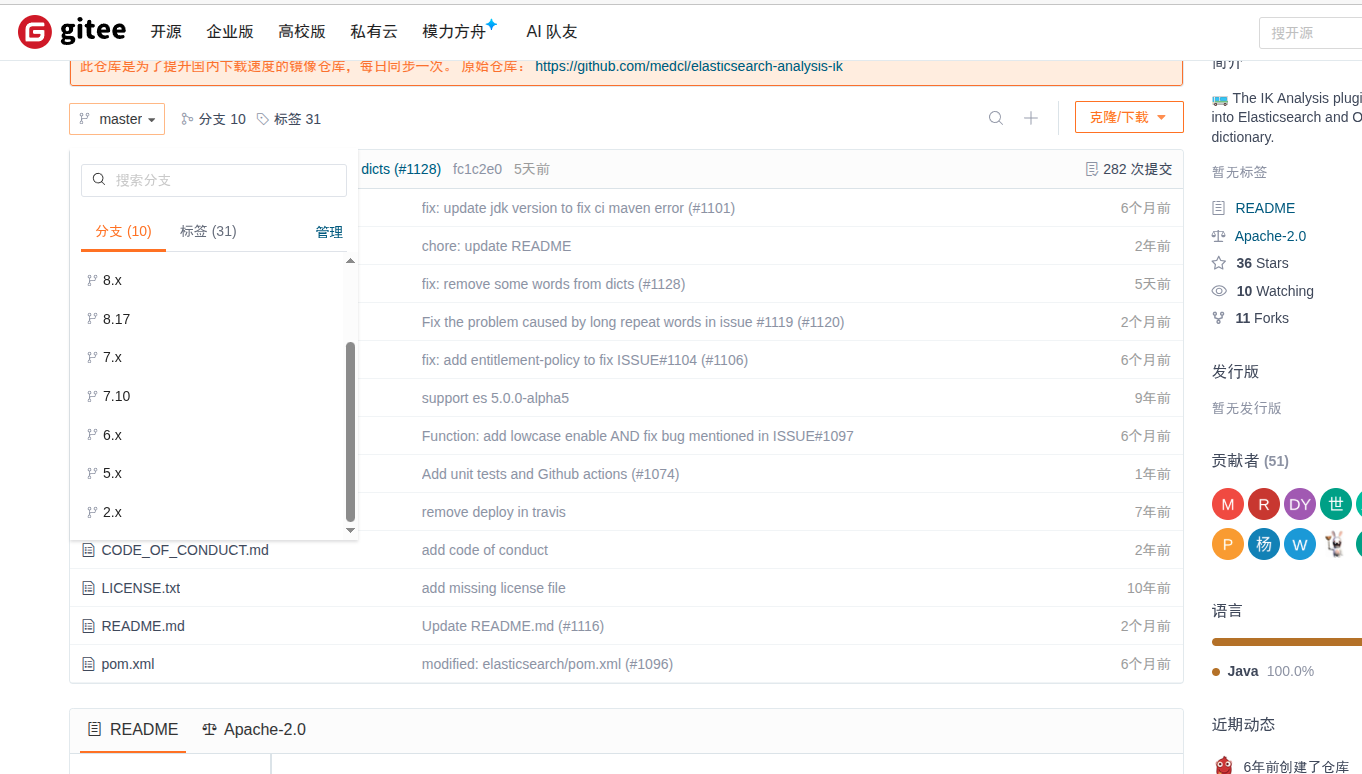This screenshot has width=1362, height=774.
Task: Click the eye icon beside 10 Watching
Action: (1219, 291)
